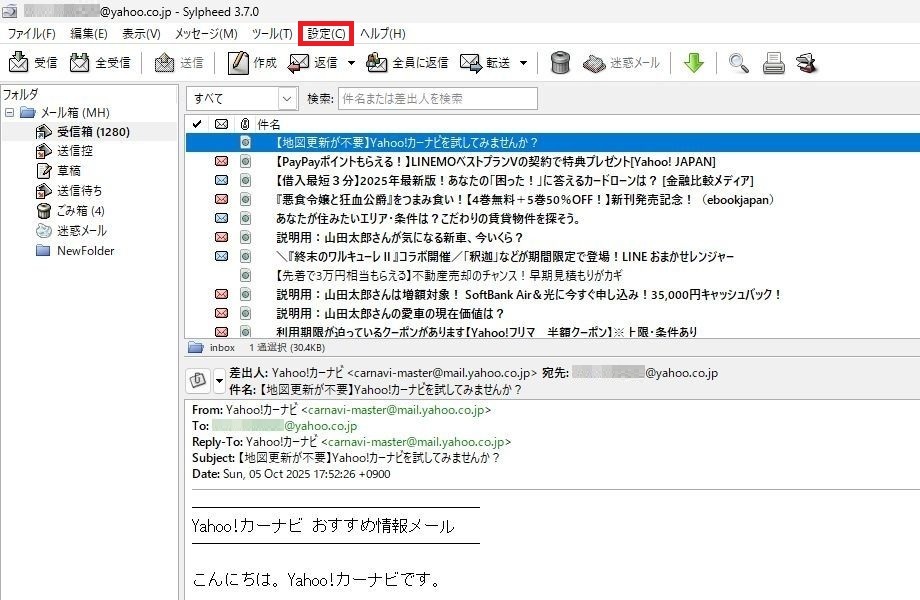The image size is (920, 600).
Task: Click the envelope status column header
Action: (221, 124)
